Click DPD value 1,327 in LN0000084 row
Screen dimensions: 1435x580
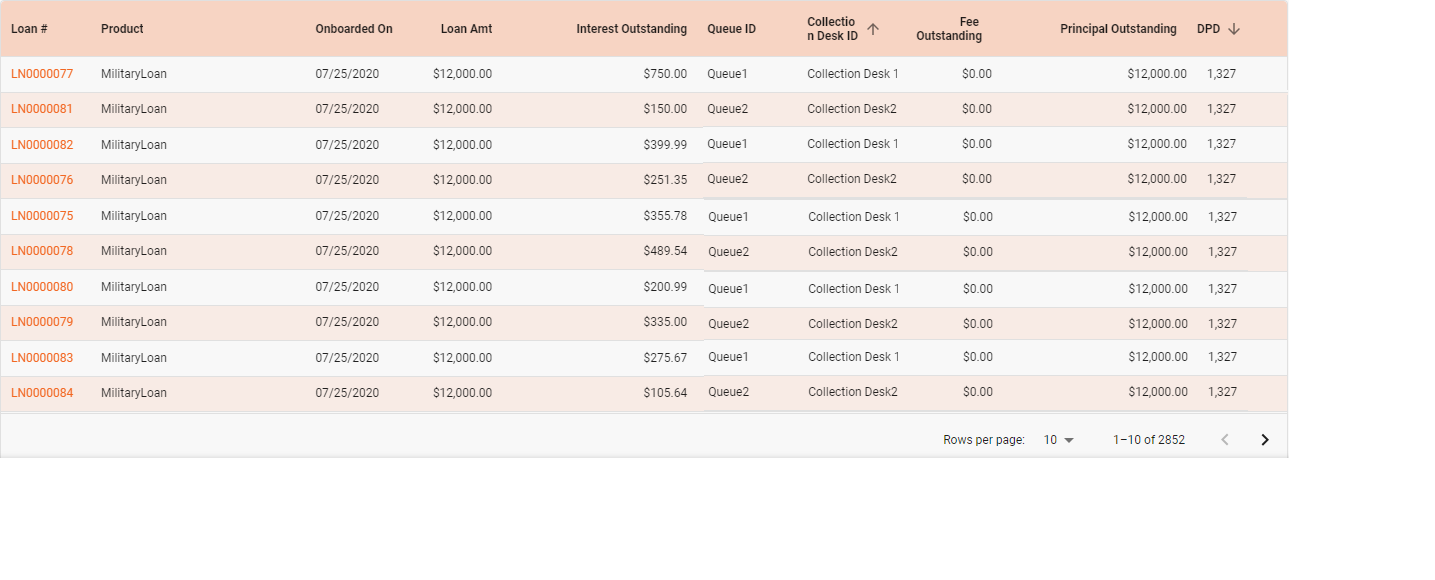pos(1222,392)
